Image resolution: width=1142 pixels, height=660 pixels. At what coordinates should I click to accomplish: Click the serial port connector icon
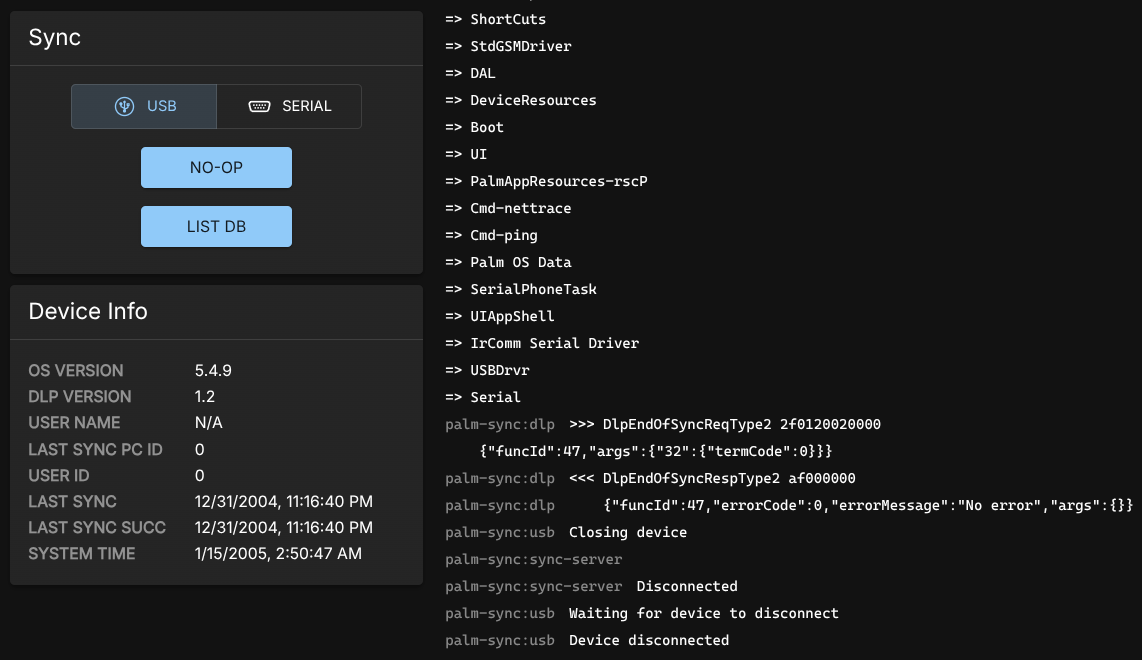click(x=259, y=106)
